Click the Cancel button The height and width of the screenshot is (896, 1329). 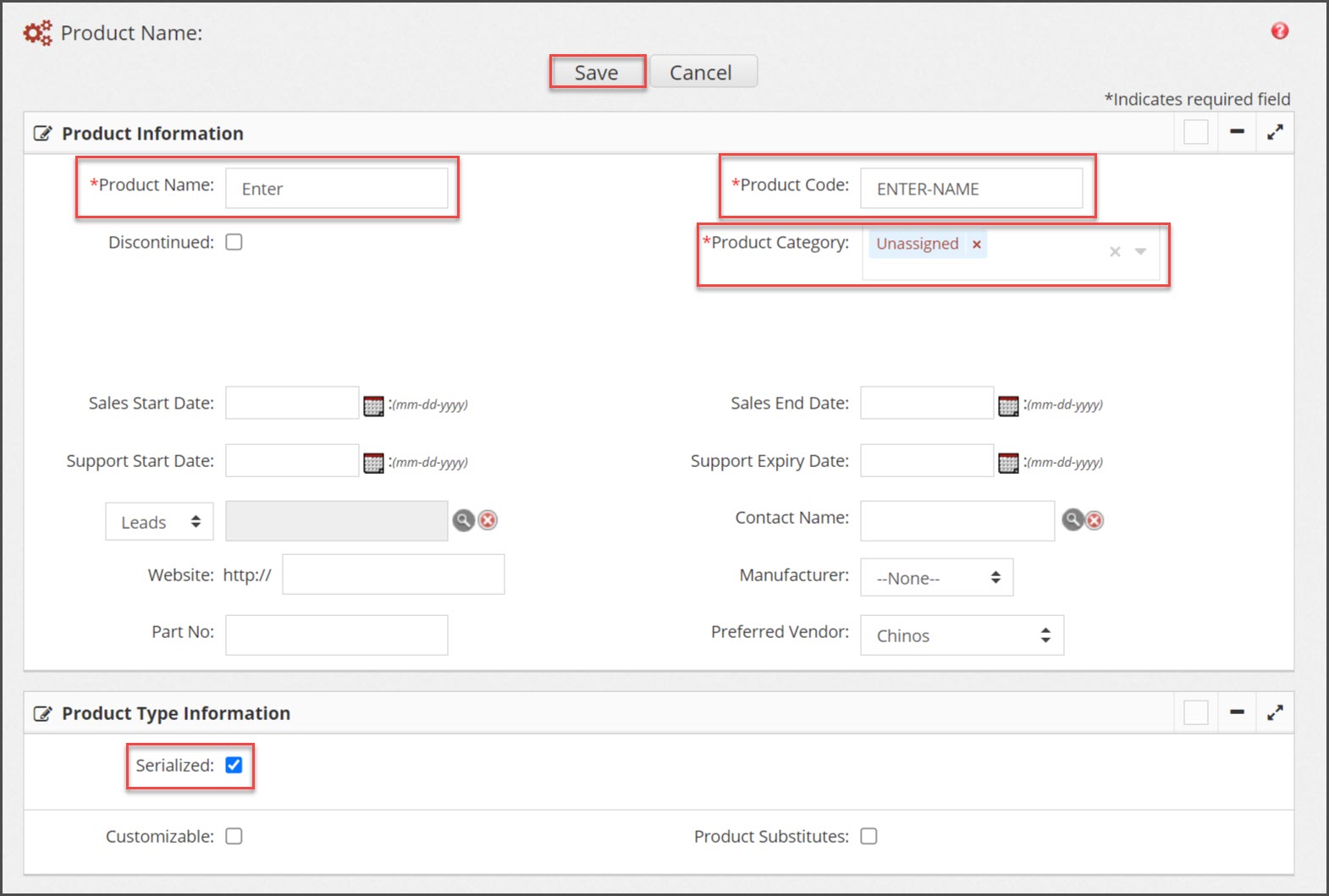(x=702, y=72)
